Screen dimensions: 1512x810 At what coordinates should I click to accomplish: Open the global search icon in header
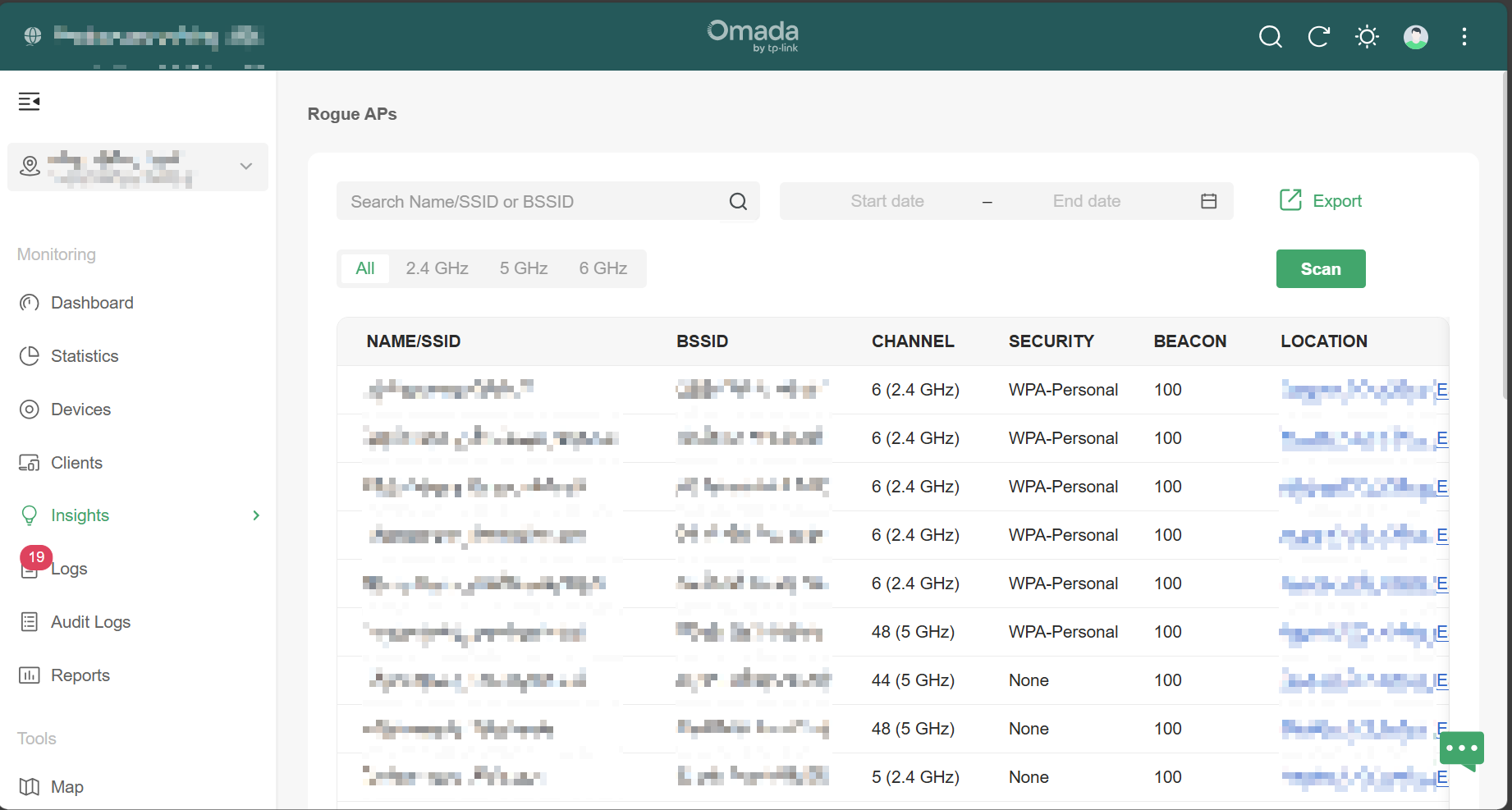[1271, 37]
